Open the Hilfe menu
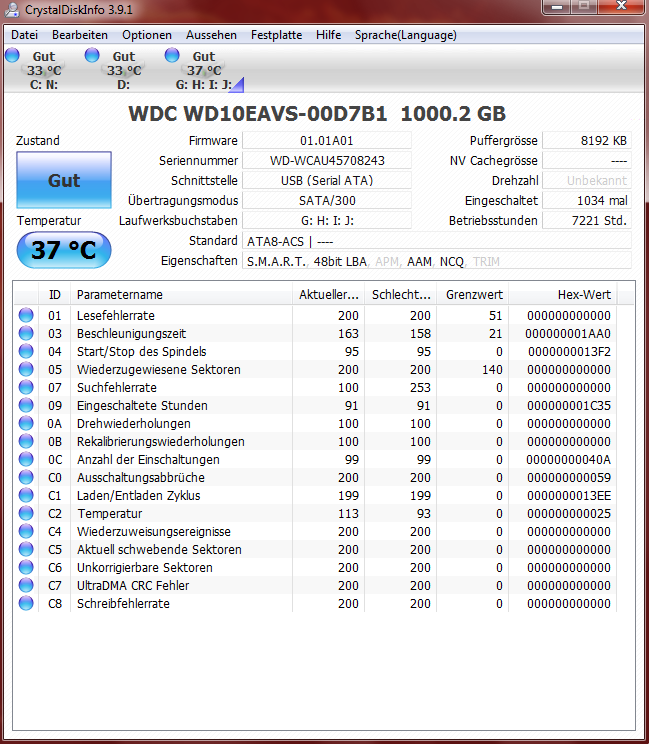Image resolution: width=649 pixels, height=744 pixels. coord(328,35)
